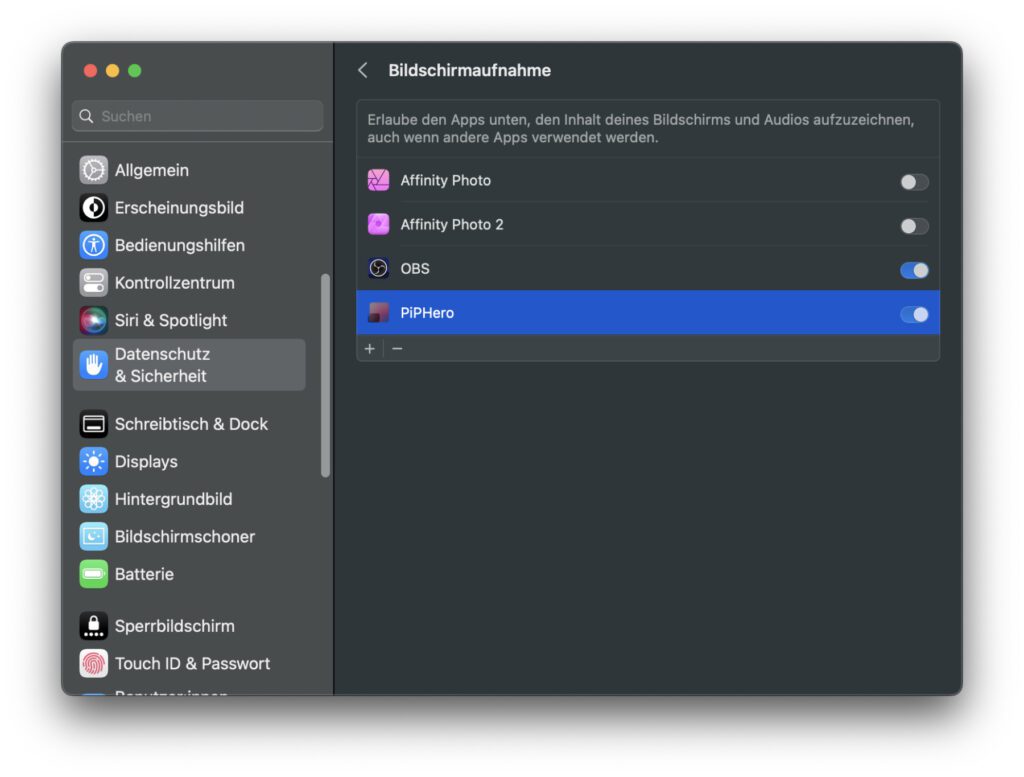Disable screen recording for OBS

pyautogui.click(x=912, y=269)
